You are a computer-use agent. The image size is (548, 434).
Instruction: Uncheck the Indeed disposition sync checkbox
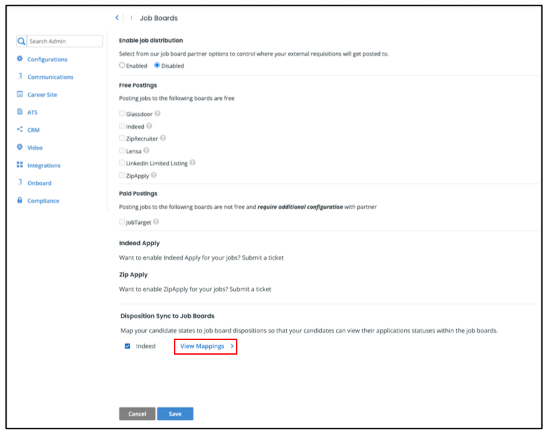coord(128,346)
